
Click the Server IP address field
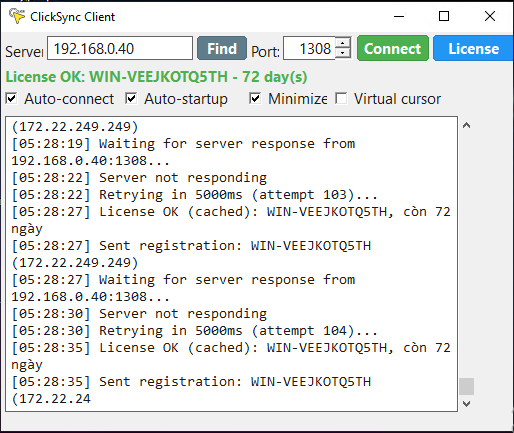(120, 48)
